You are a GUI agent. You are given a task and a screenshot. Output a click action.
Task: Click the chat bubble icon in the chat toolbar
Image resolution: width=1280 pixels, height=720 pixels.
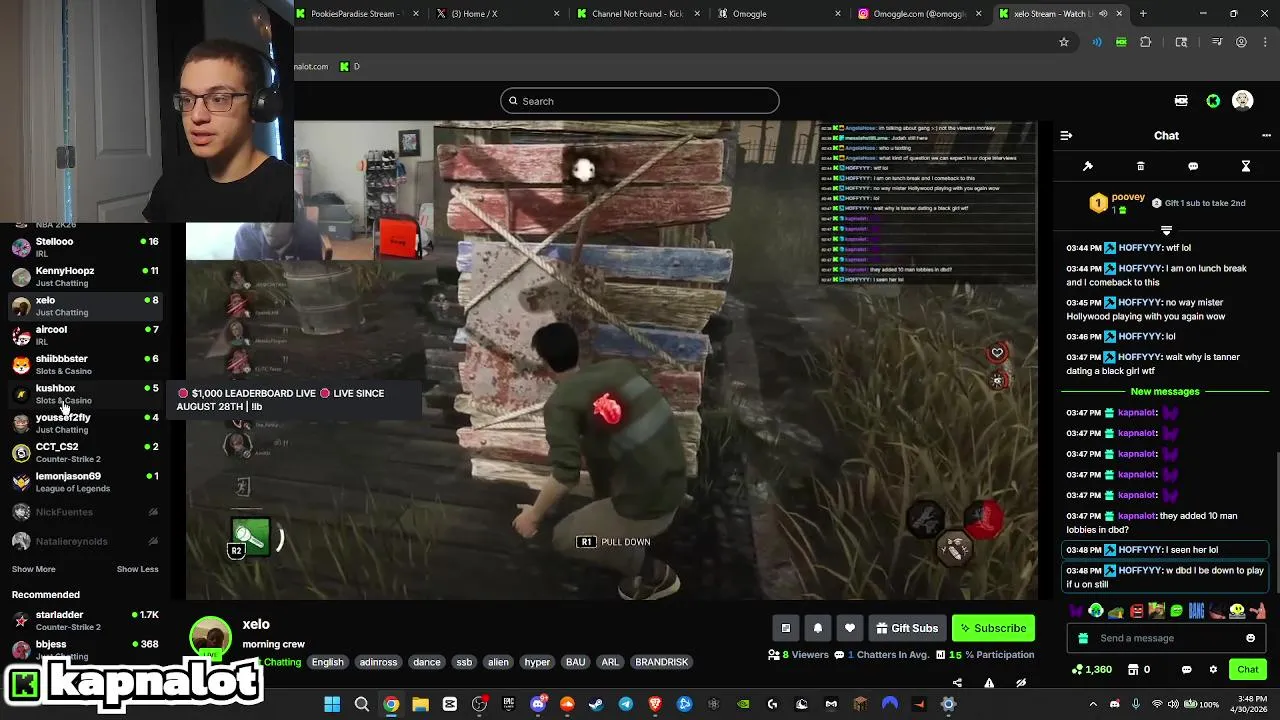click(1193, 166)
